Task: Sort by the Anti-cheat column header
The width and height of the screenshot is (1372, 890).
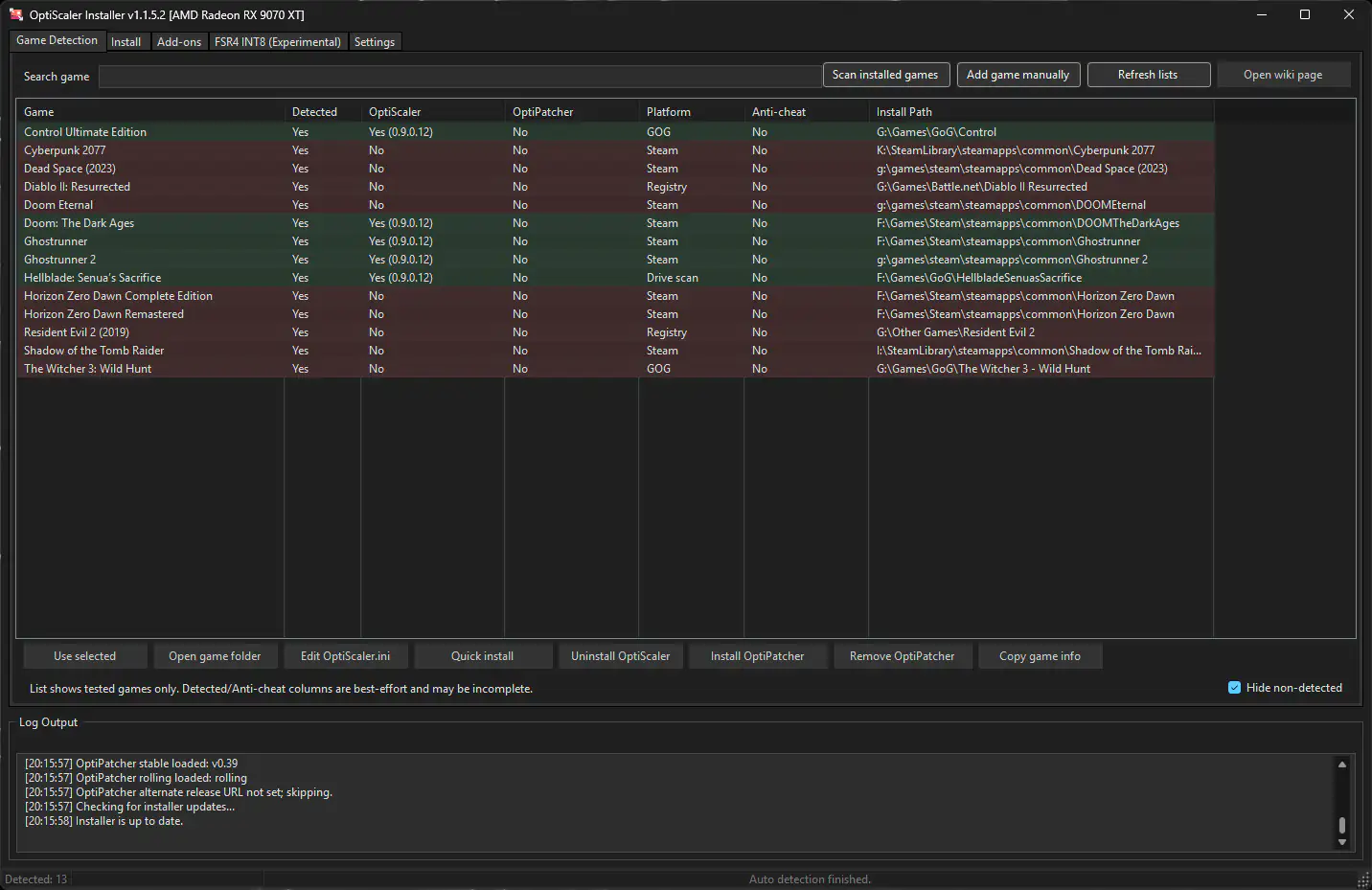Action: tap(807, 112)
